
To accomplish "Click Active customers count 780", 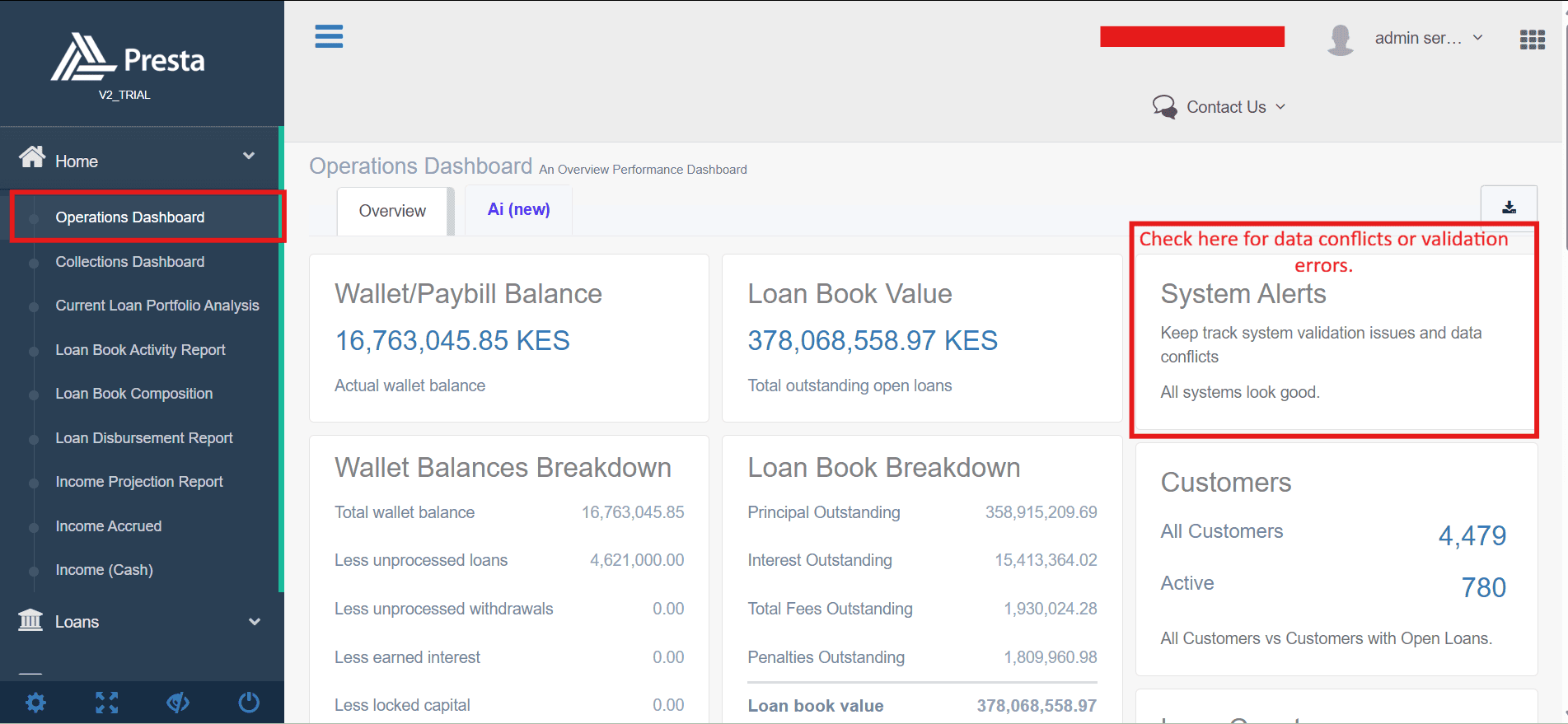I will click(1484, 588).
